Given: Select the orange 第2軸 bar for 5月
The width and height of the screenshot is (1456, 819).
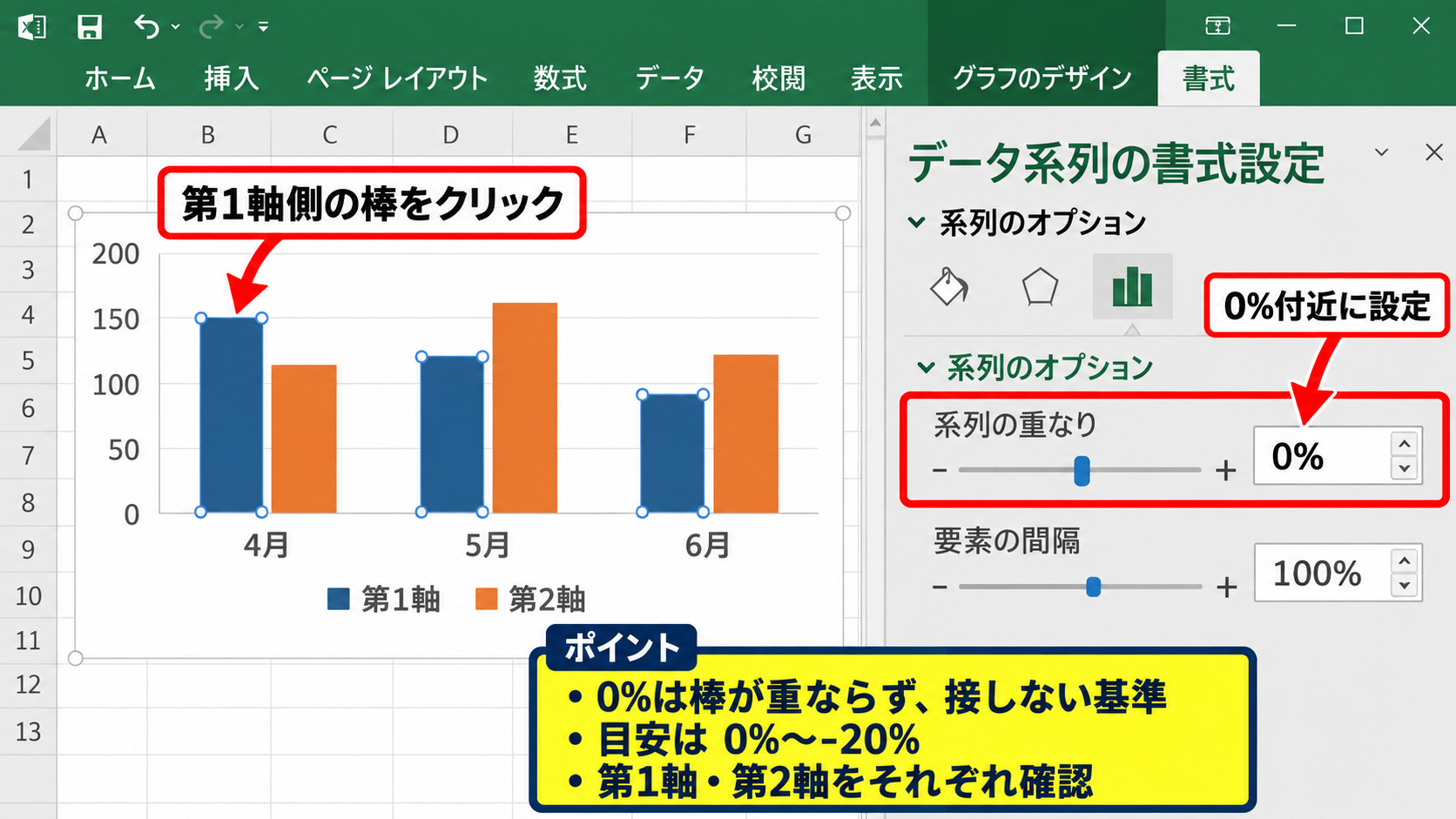Looking at the screenshot, I should point(525,408).
